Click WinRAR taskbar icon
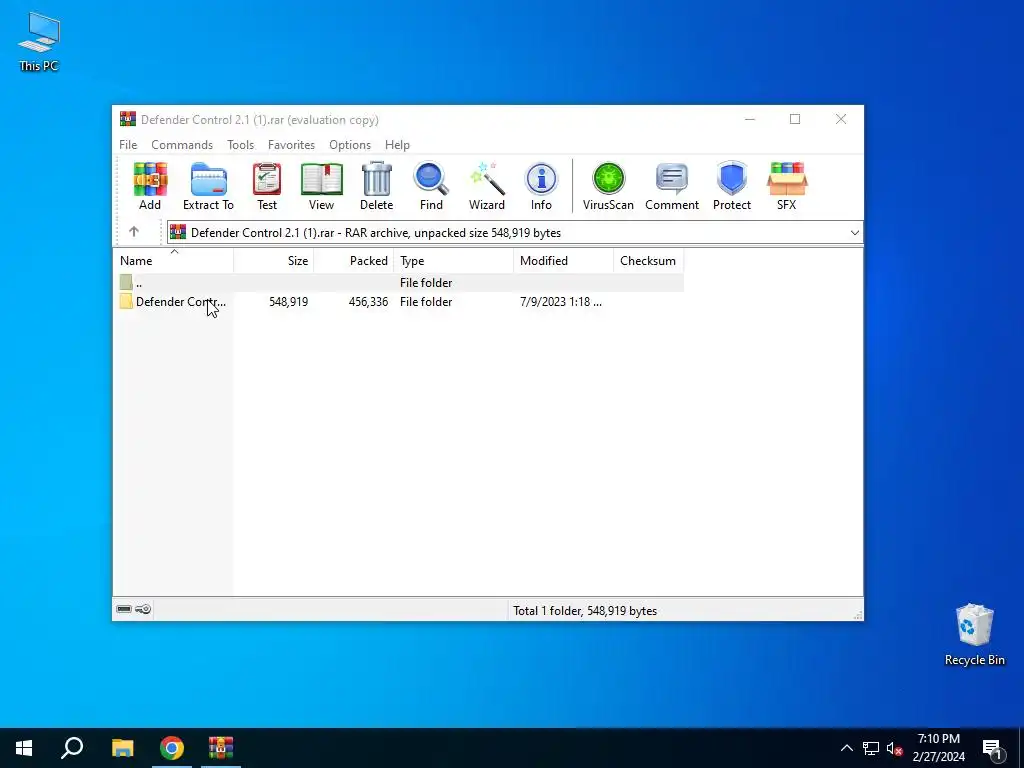This screenshot has width=1024, height=768. point(221,748)
